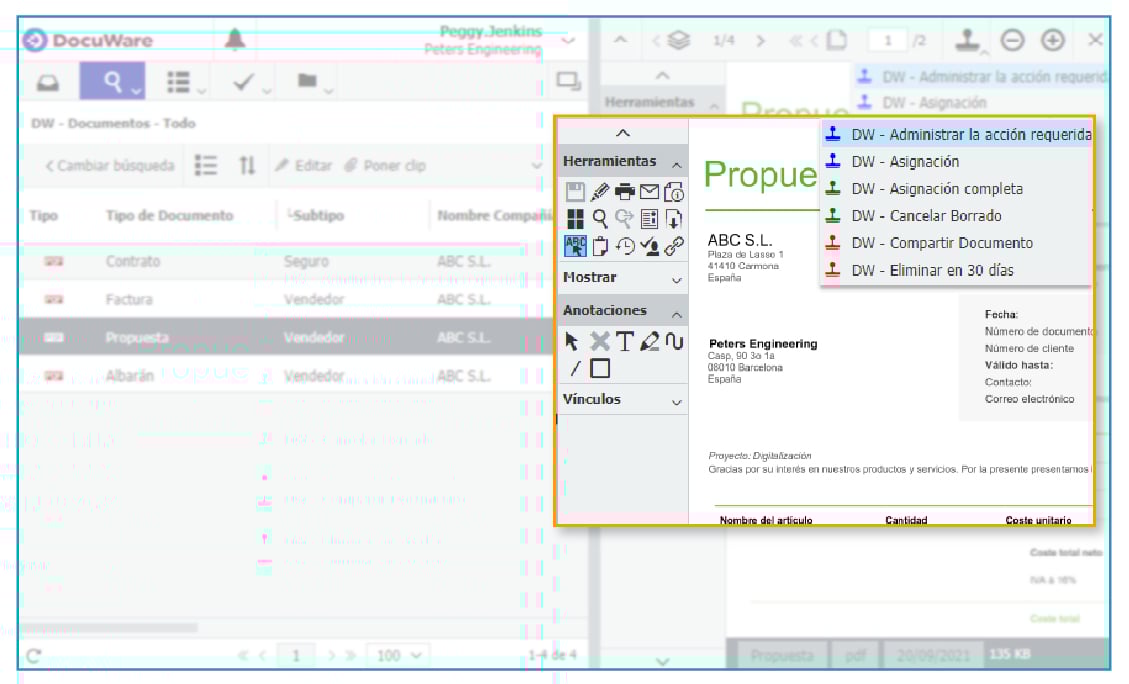Viewport: 1129px width, 684px height.
Task: Toggle the ABC text selection tool
Action: tap(575, 246)
